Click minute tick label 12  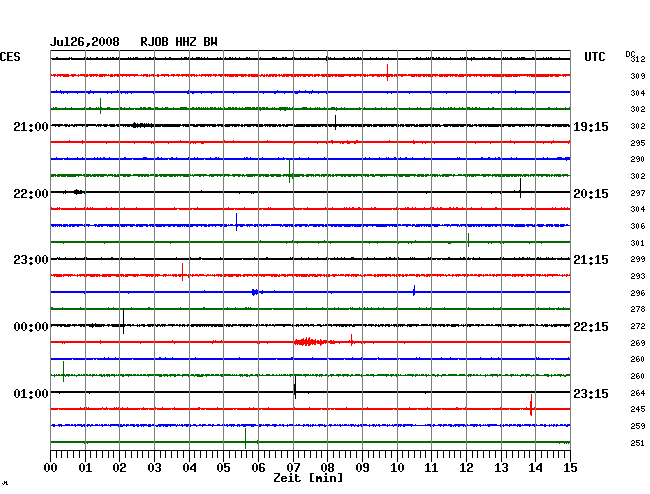[x=466, y=468]
